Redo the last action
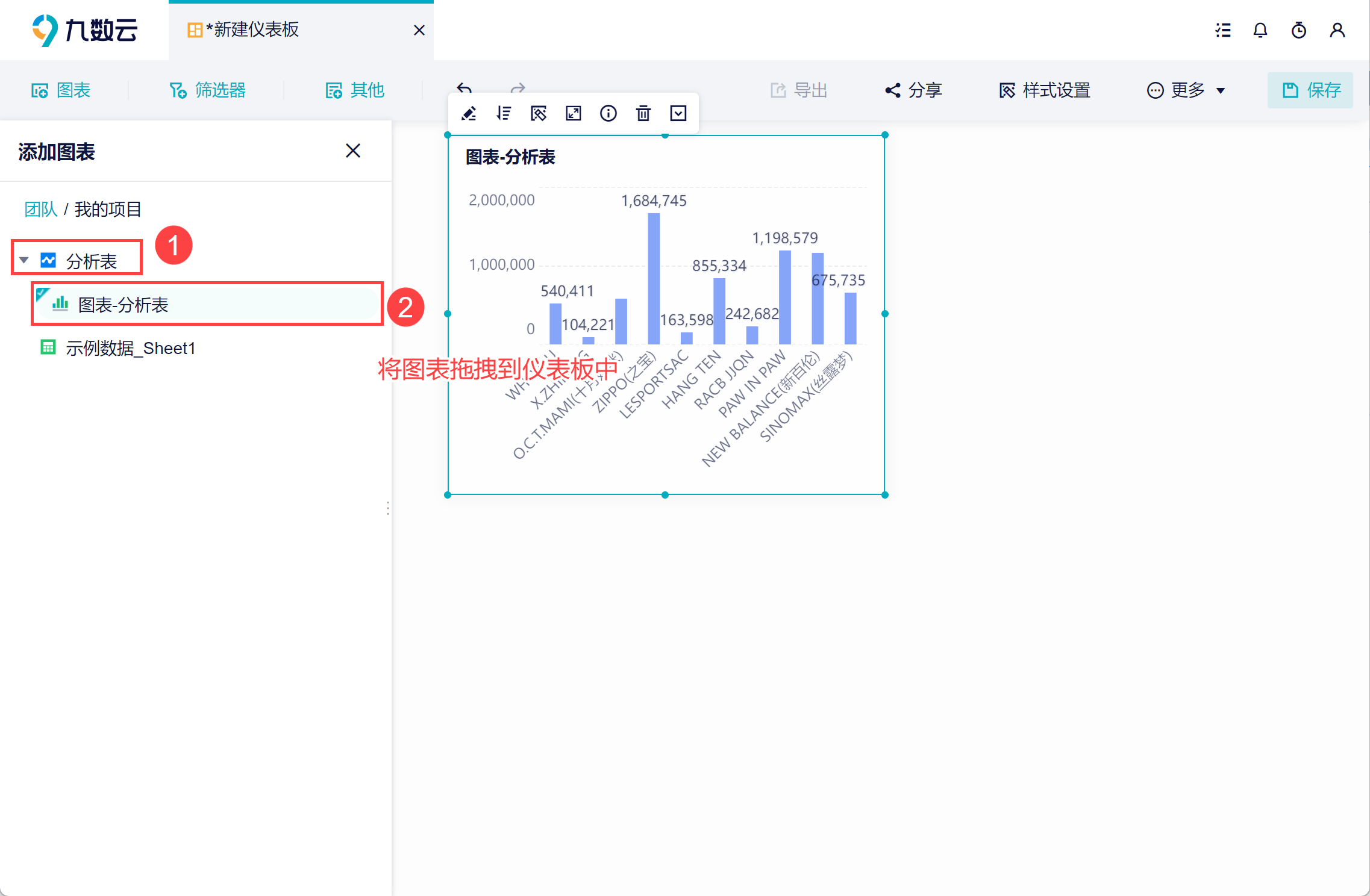1370x896 pixels. [518, 89]
